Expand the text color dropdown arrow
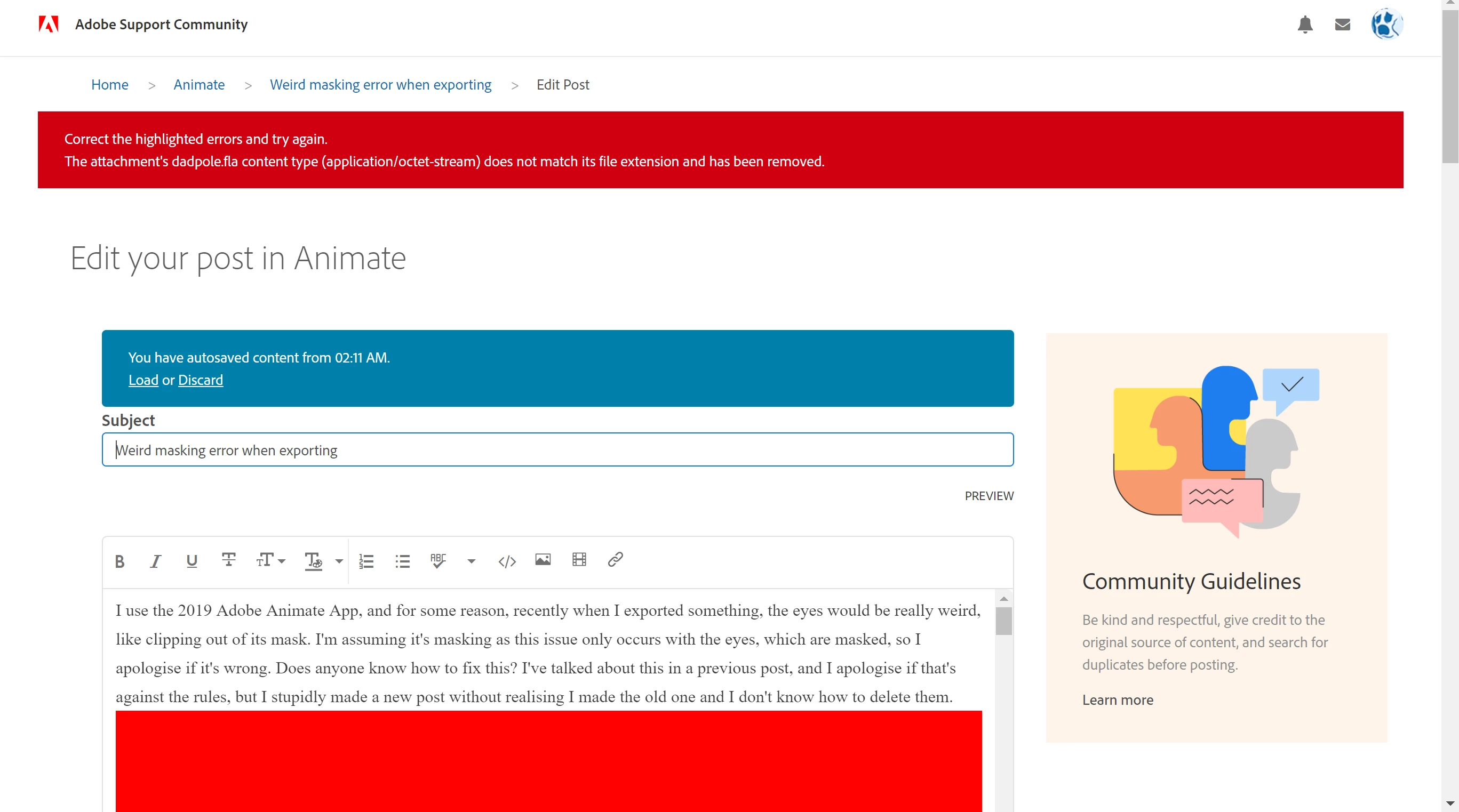1459x812 pixels. point(339,561)
